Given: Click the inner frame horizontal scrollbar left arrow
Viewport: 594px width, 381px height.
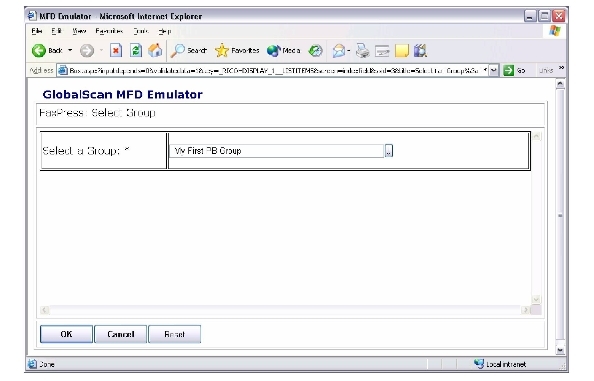Looking at the screenshot, I should coord(44,310).
